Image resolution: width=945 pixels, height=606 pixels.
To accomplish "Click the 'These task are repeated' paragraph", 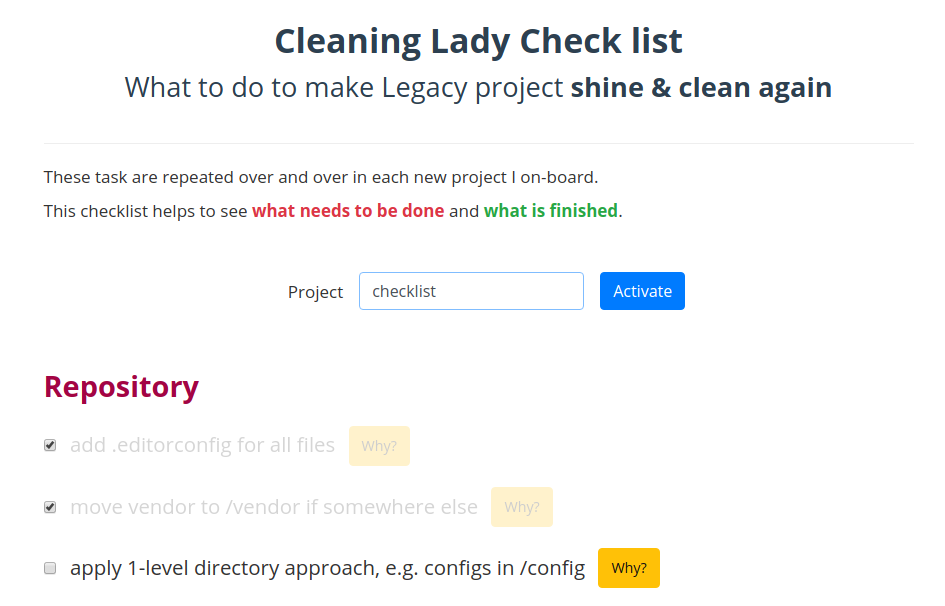I will pyautogui.click(x=321, y=177).
